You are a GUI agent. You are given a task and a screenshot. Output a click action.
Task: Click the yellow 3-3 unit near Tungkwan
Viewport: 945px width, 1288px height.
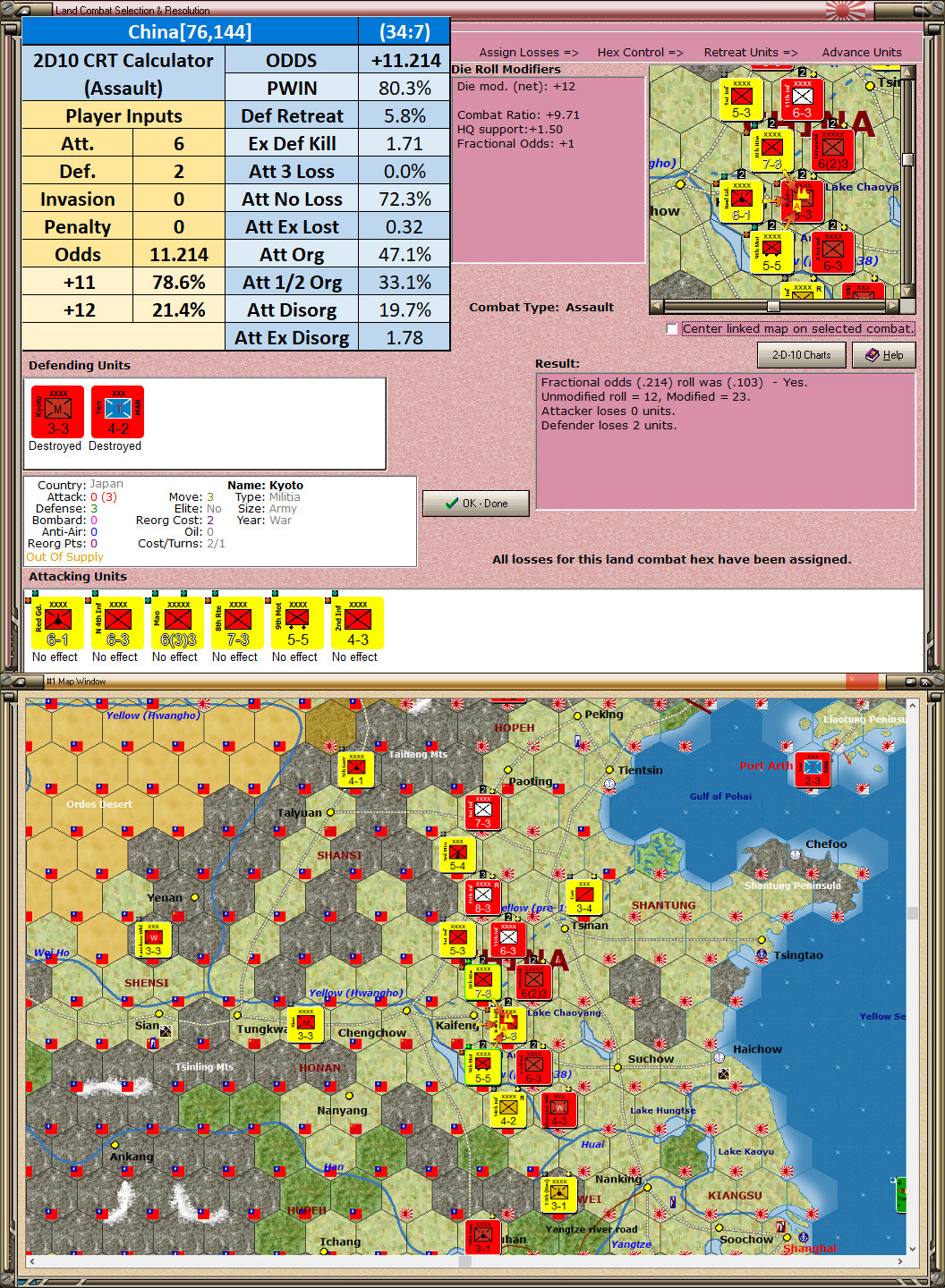tap(305, 1025)
